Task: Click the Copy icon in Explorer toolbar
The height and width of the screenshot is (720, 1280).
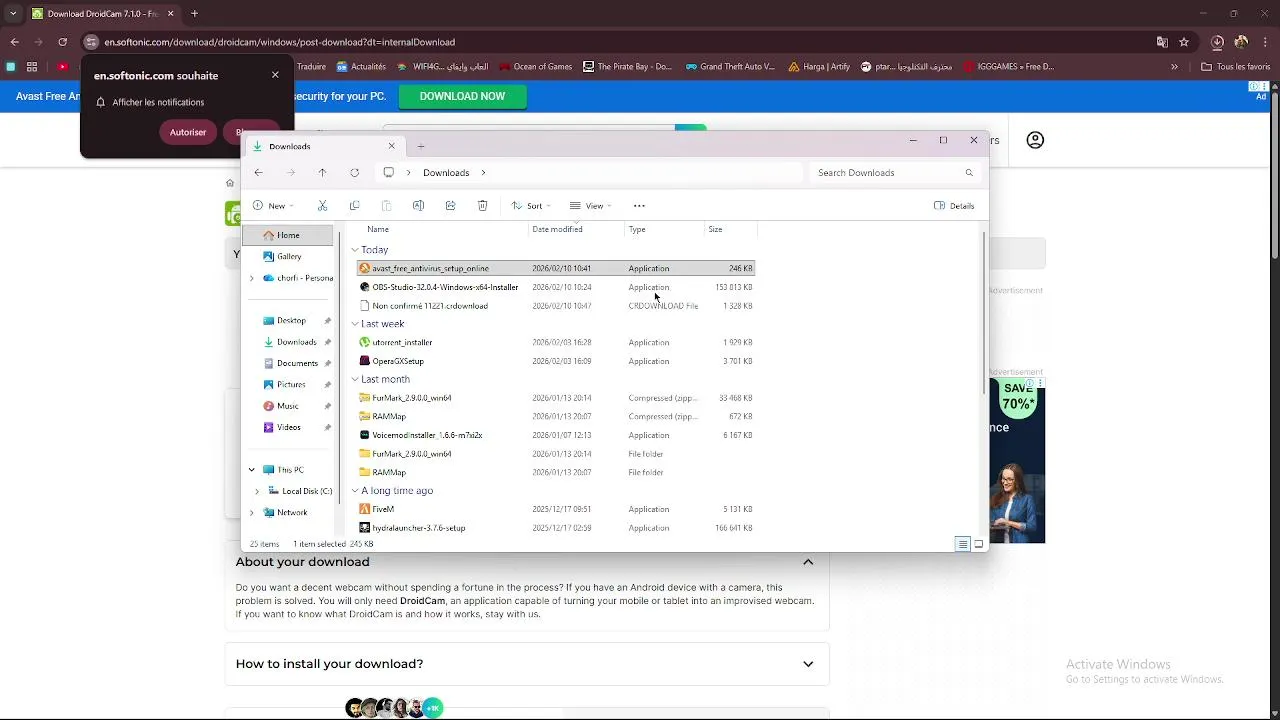Action: [x=354, y=206]
